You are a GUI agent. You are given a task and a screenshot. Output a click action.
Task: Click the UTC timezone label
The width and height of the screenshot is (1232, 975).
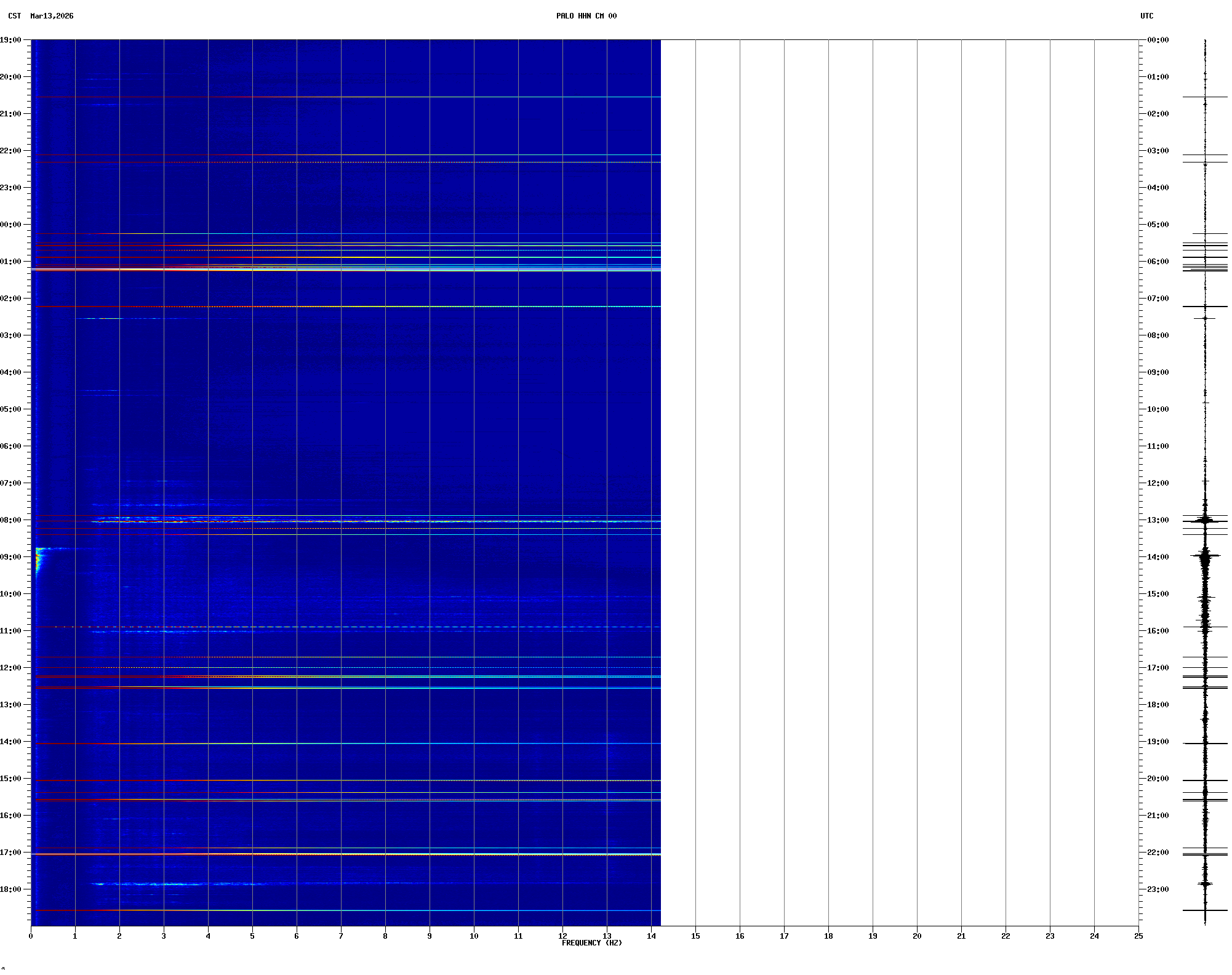(1146, 16)
